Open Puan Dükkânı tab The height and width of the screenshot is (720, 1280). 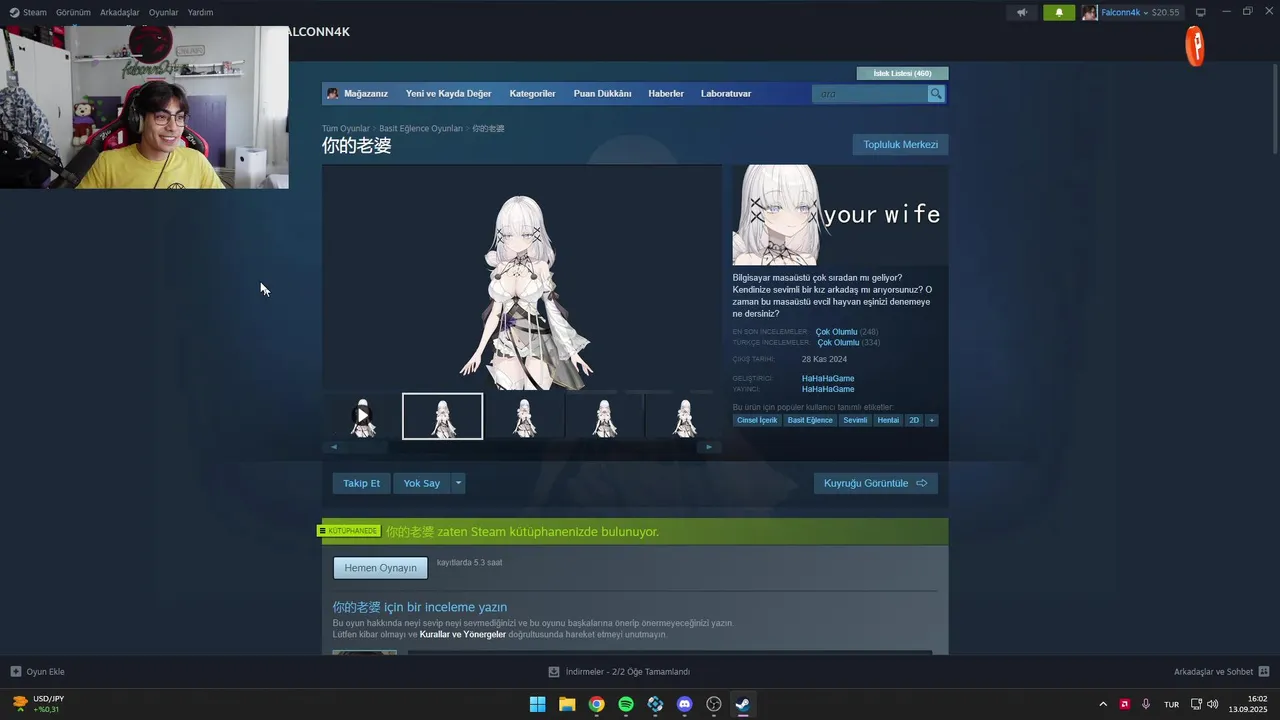click(602, 94)
